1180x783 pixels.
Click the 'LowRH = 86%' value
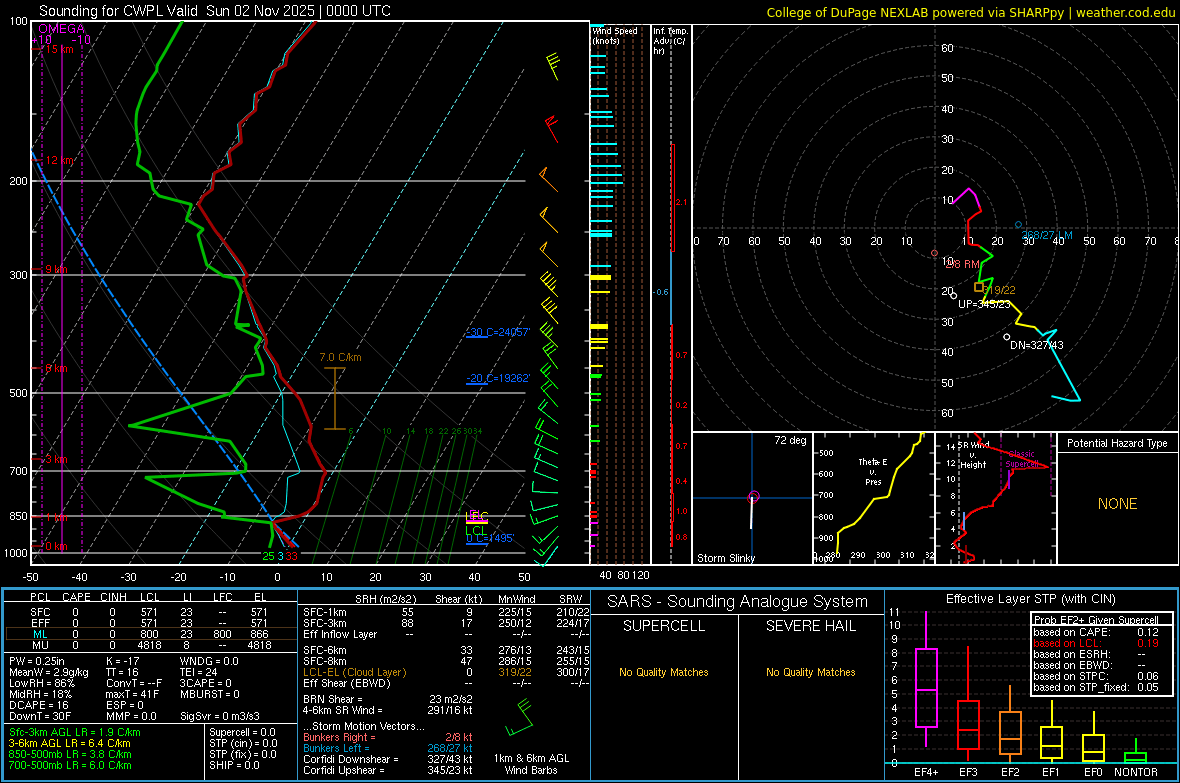(42, 683)
